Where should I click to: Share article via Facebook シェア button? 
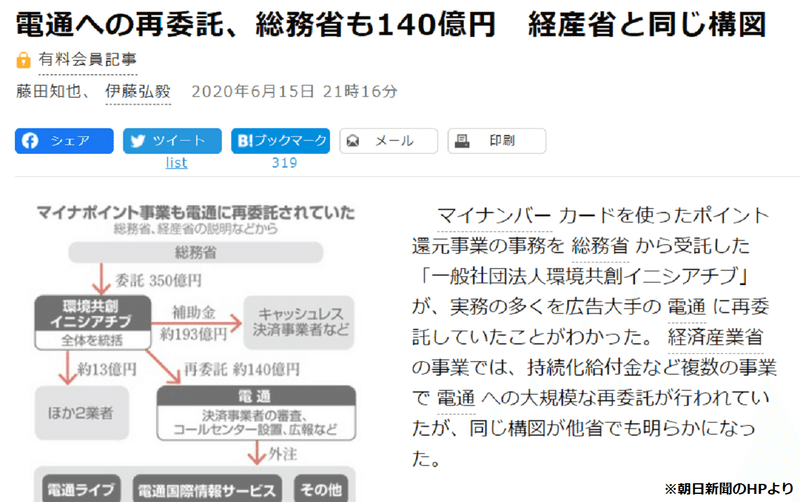(64, 141)
